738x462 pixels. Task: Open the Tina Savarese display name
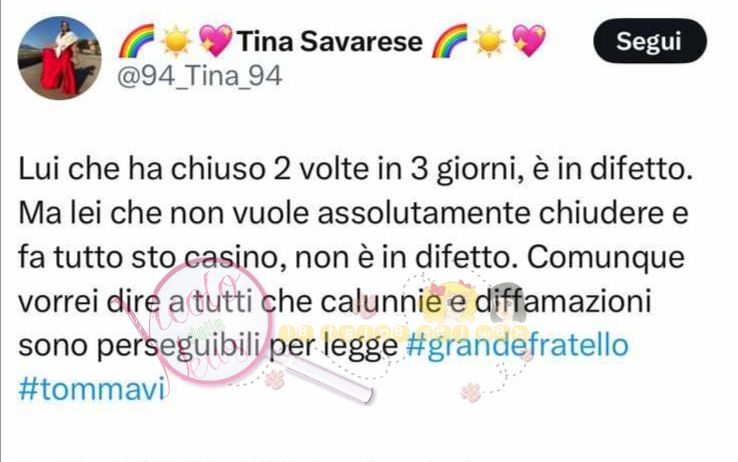pyautogui.click(x=329, y=41)
